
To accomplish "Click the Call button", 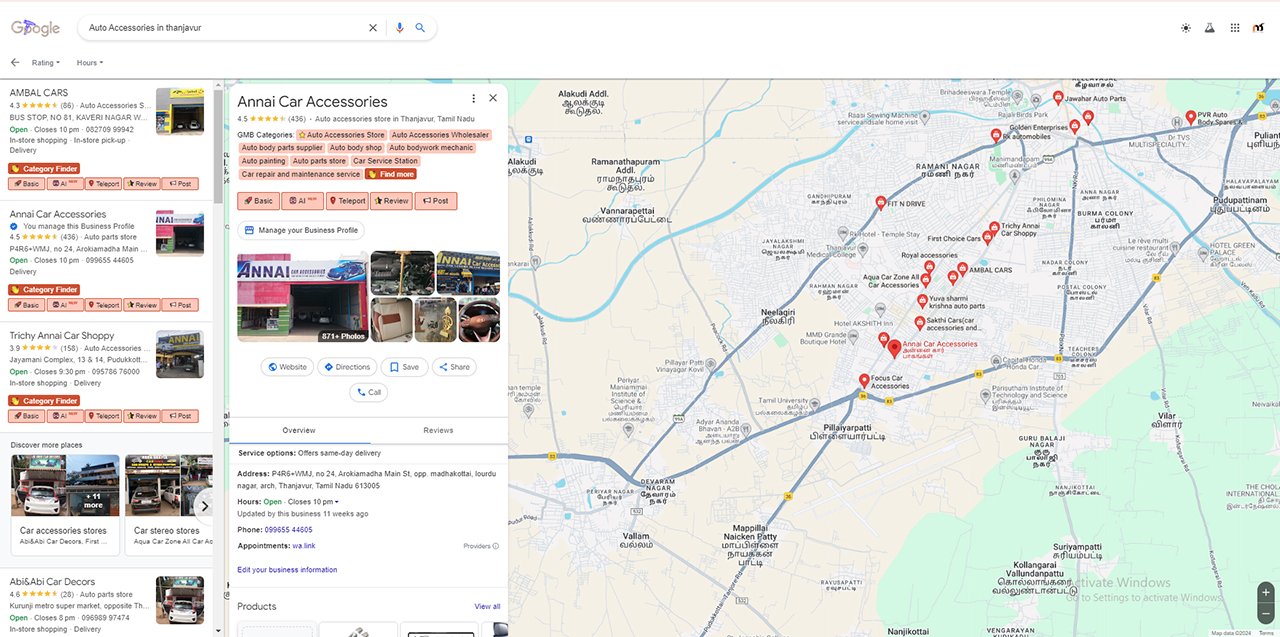I will point(369,392).
